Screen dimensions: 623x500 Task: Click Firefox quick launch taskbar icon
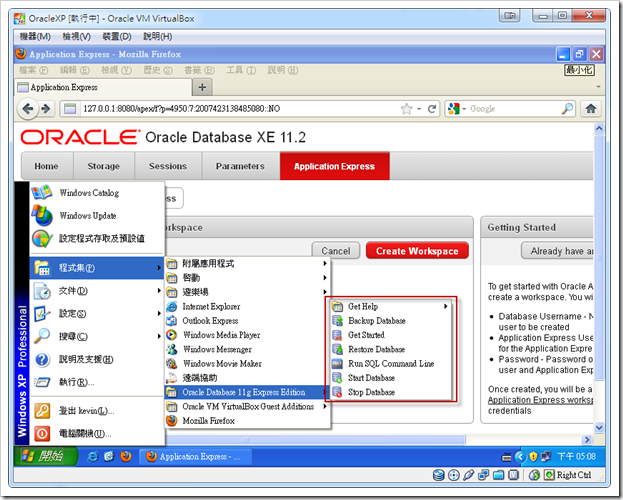pos(126,456)
